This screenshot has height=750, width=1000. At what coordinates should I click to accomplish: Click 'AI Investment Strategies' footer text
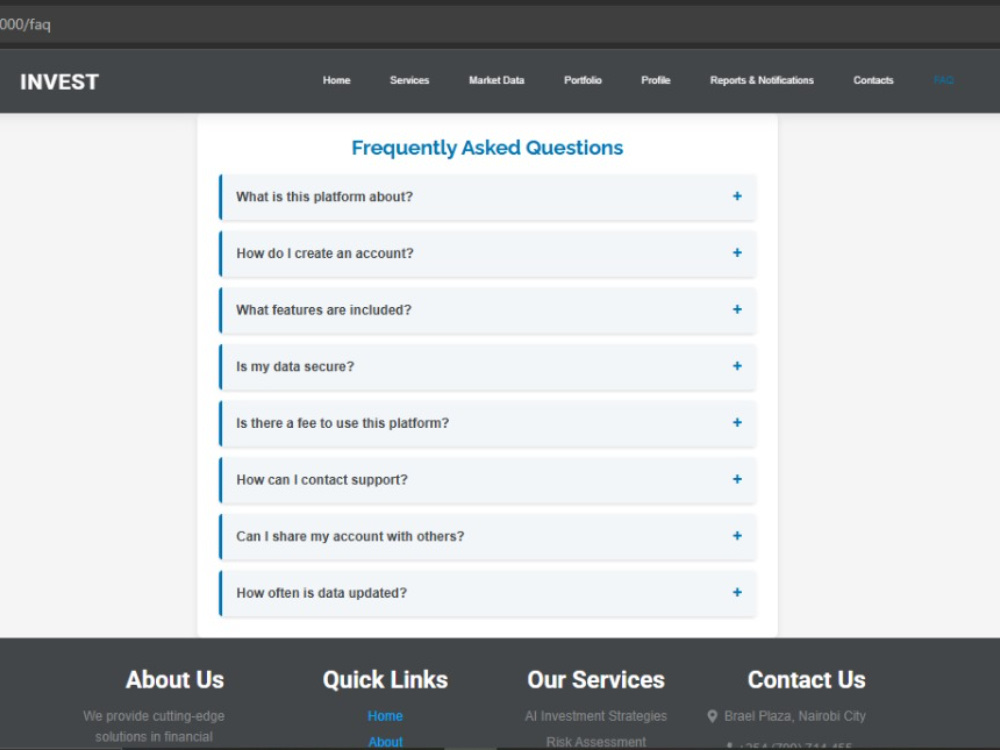coord(596,716)
